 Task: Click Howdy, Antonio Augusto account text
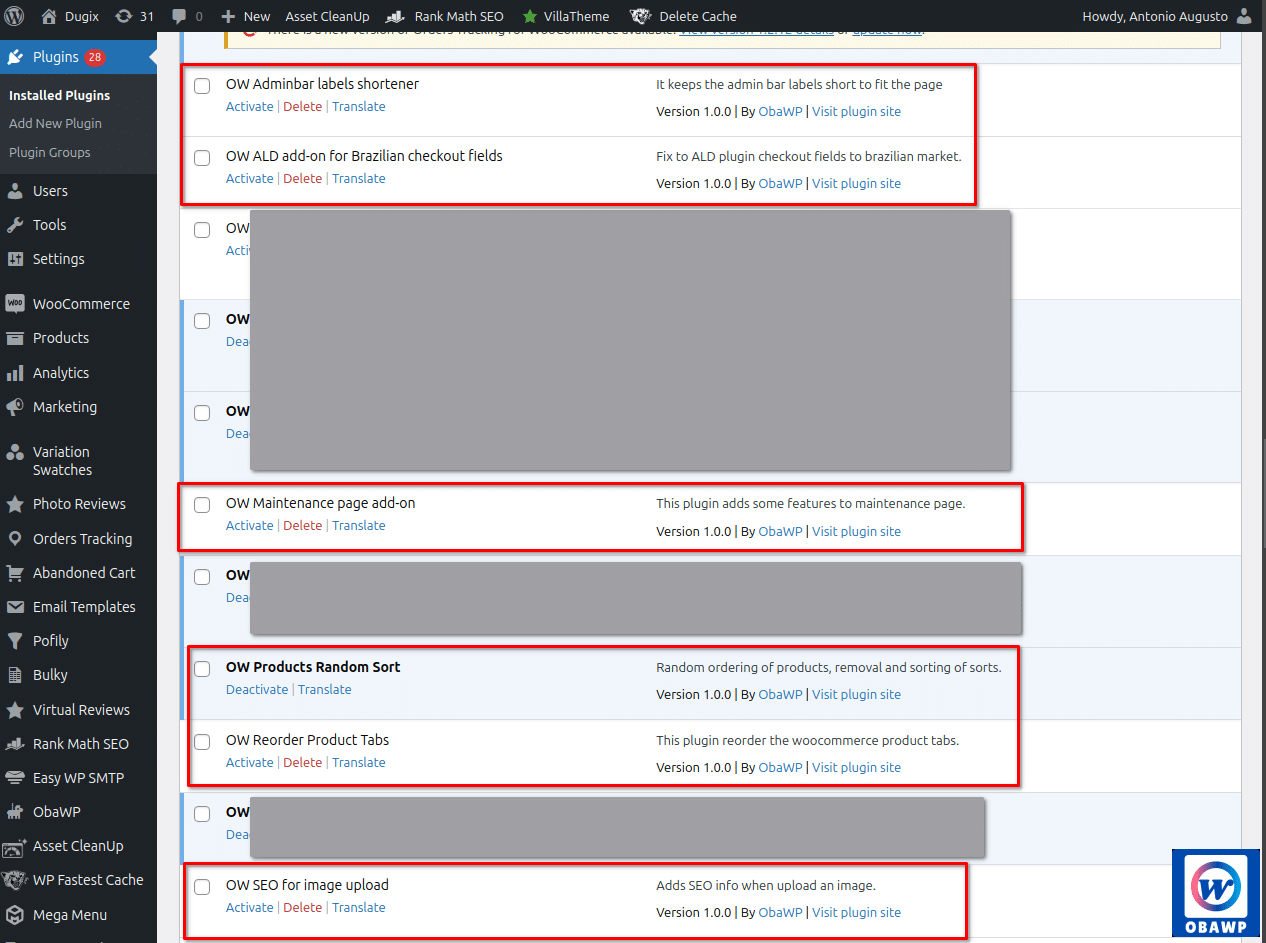(x=1155, y=16)
